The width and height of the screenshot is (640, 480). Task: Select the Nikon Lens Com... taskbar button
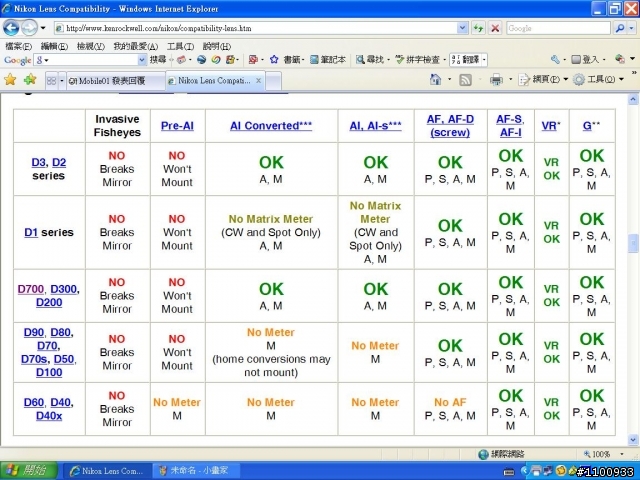pos(108,471)
